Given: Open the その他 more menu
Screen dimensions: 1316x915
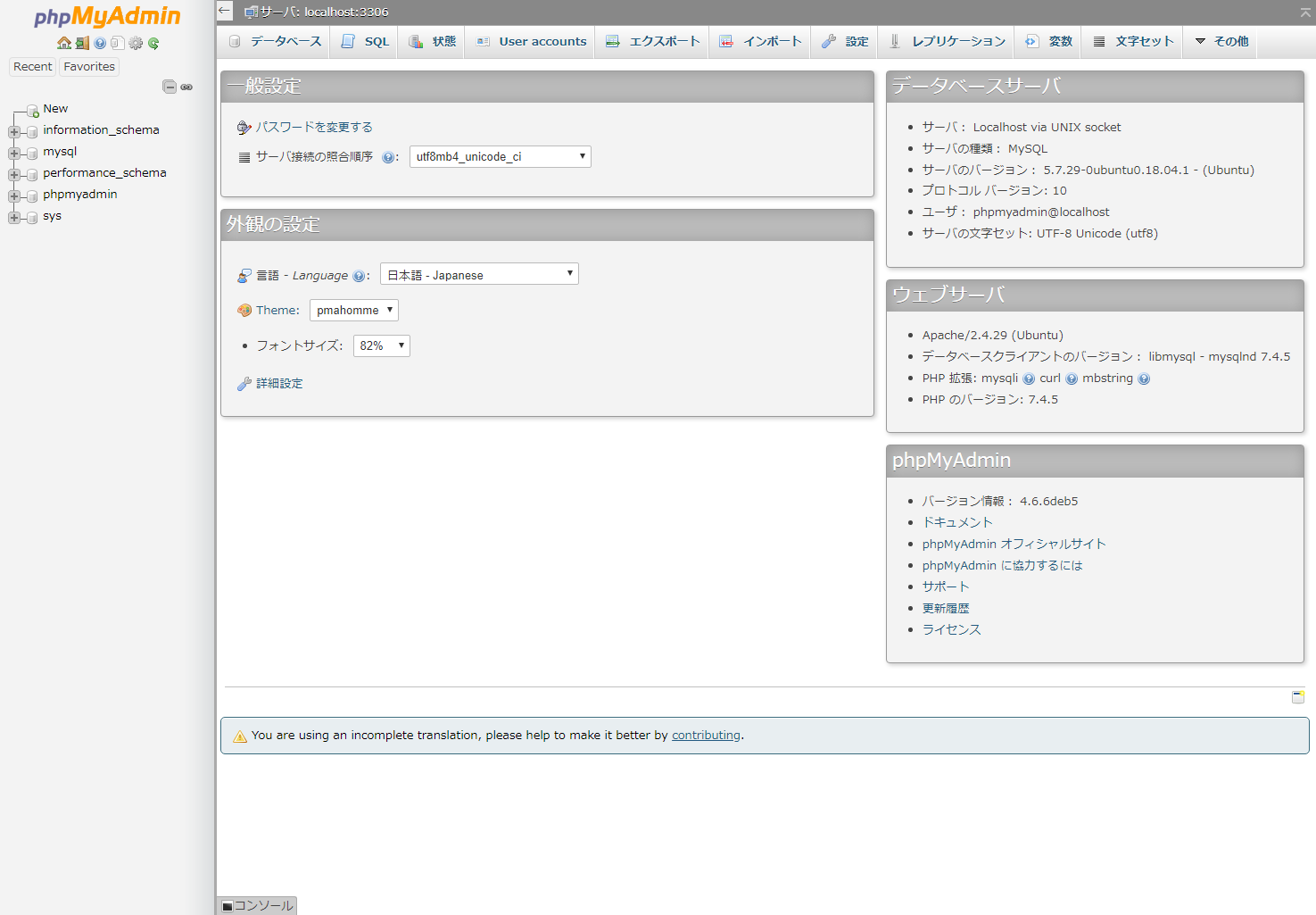Looking at the screenshot, I should tap(1221, 42).
